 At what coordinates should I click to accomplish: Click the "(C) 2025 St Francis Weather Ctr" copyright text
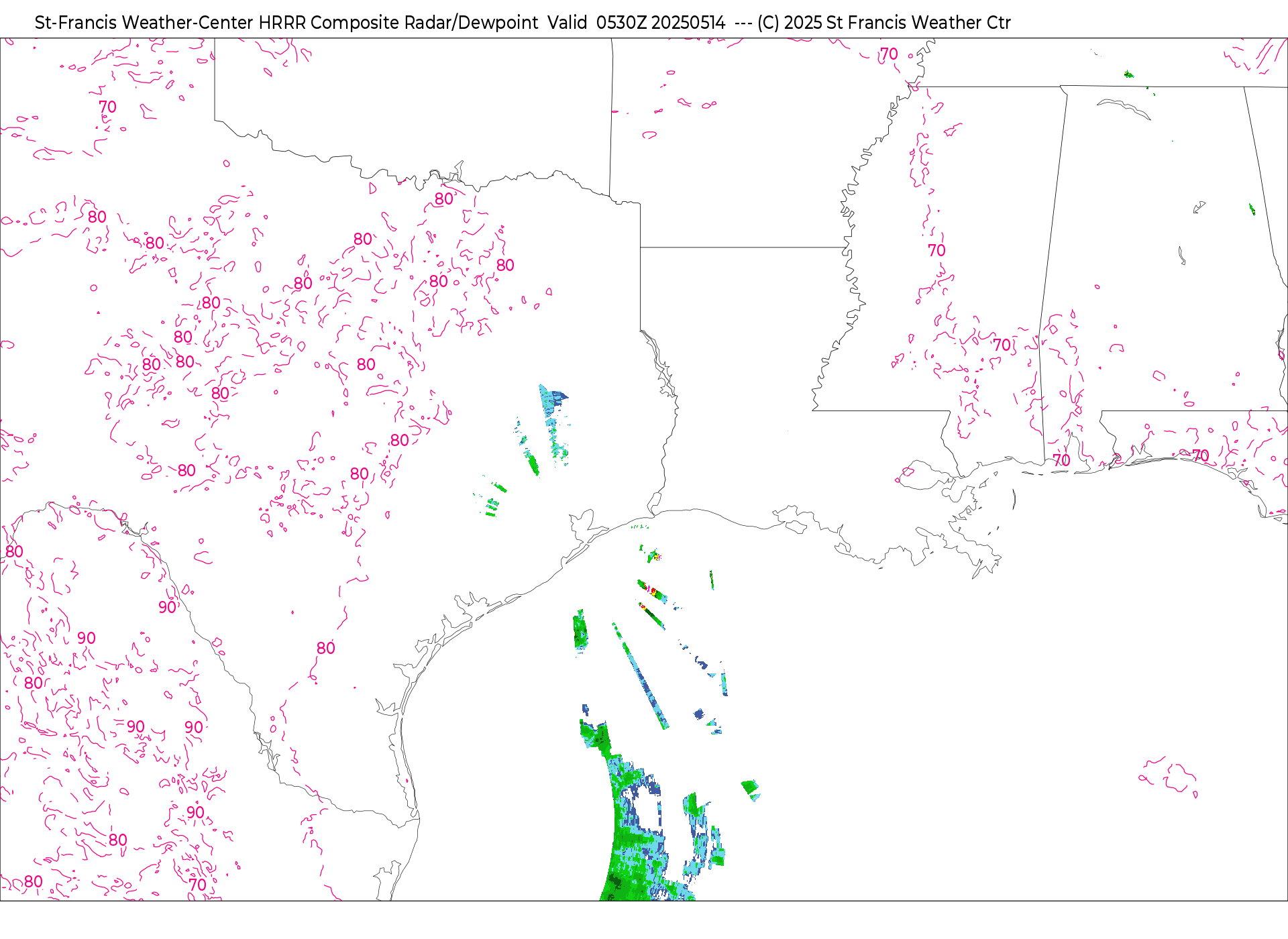(883, 23)
